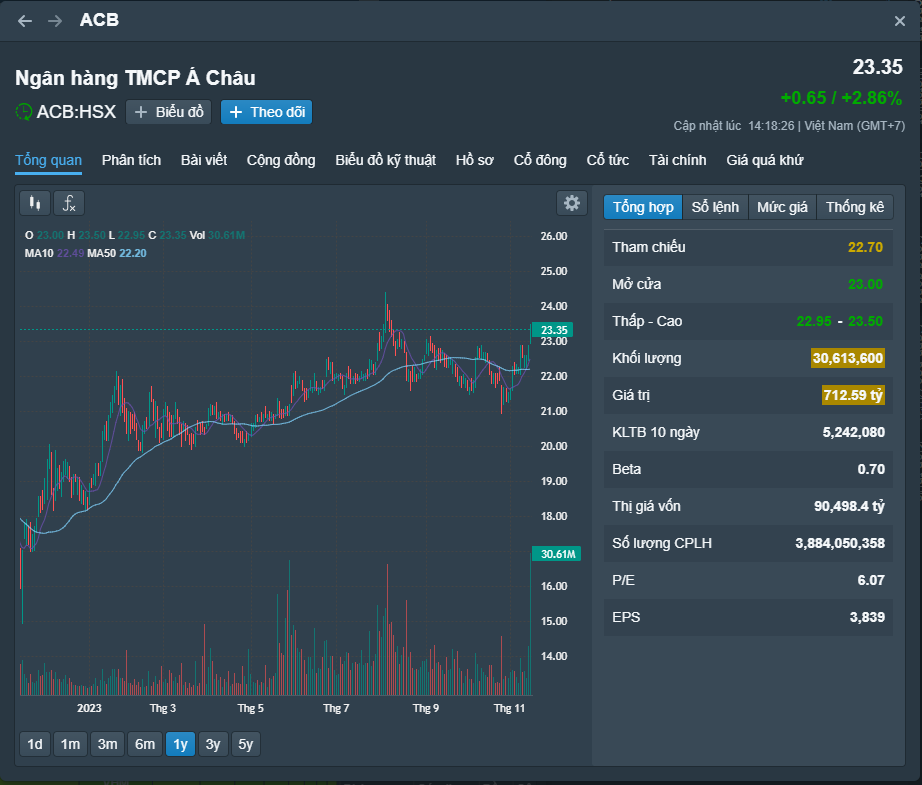Open the Biểu đồ kỹ thuật tab
922x785 pixels.
tap(386, 160)
